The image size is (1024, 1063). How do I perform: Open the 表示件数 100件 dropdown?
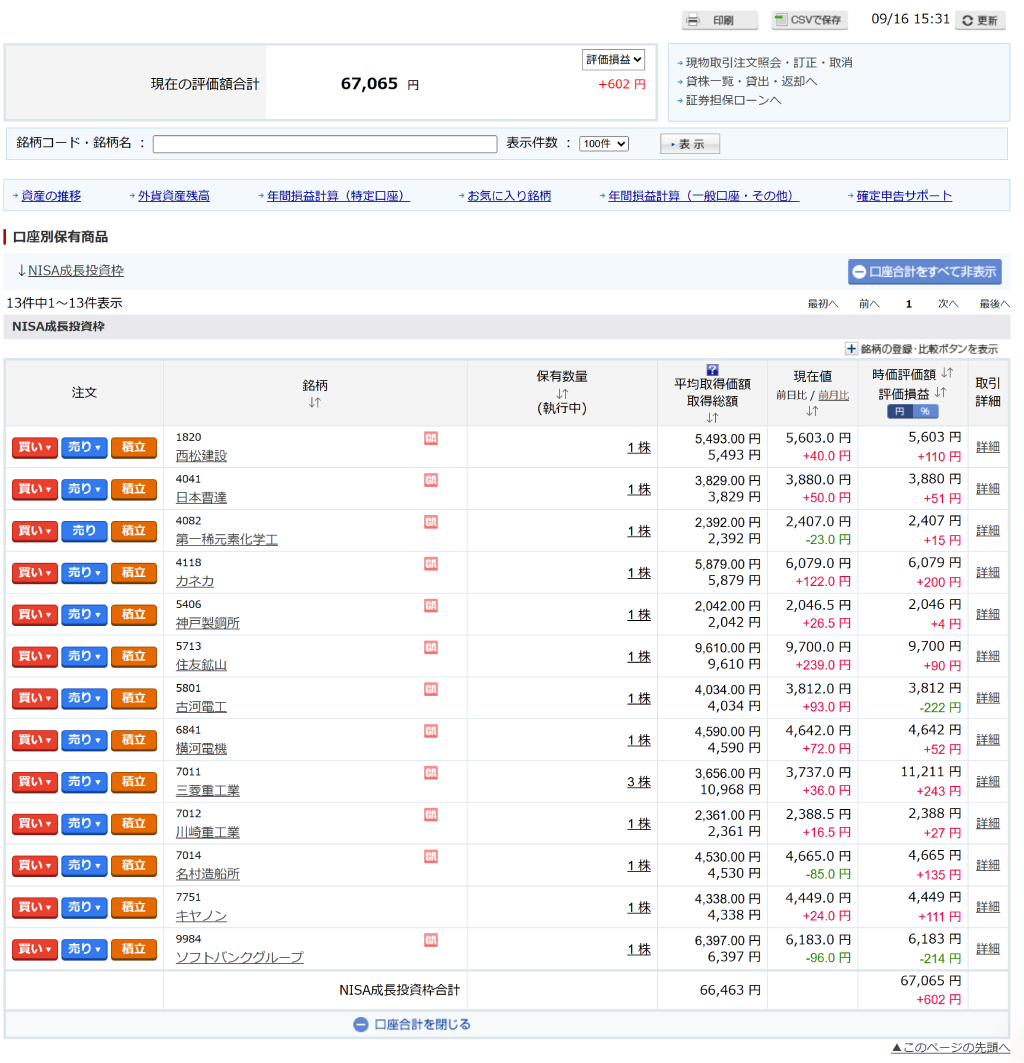[x=604, y=144]
